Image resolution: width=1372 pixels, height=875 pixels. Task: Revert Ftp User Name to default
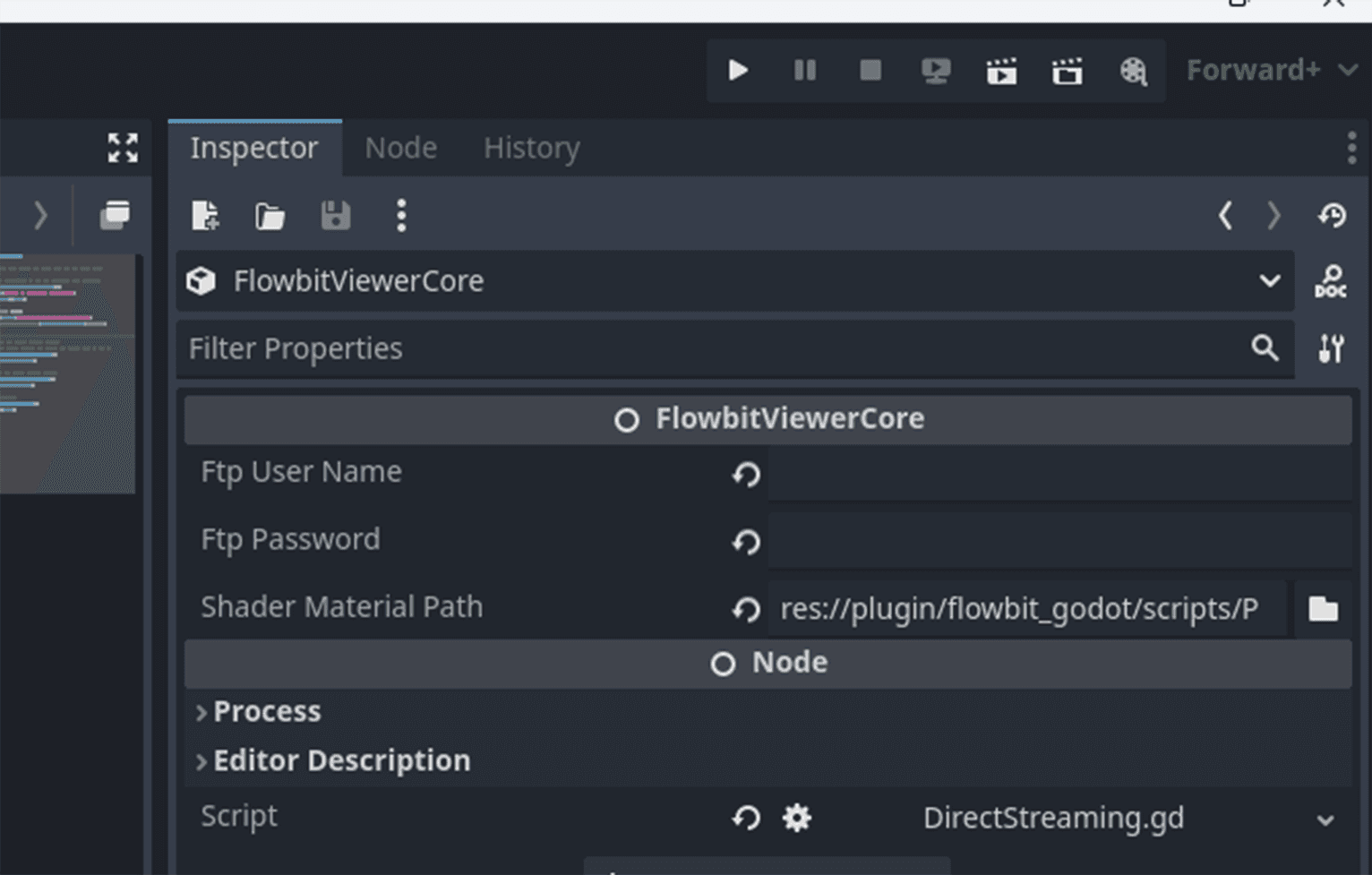(x=746, y=474)
